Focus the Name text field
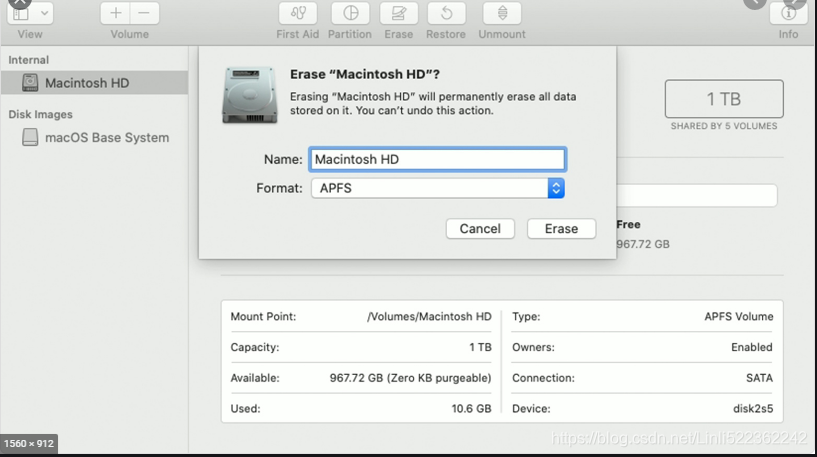The image size is (817, 457). [x=438, y=159]
